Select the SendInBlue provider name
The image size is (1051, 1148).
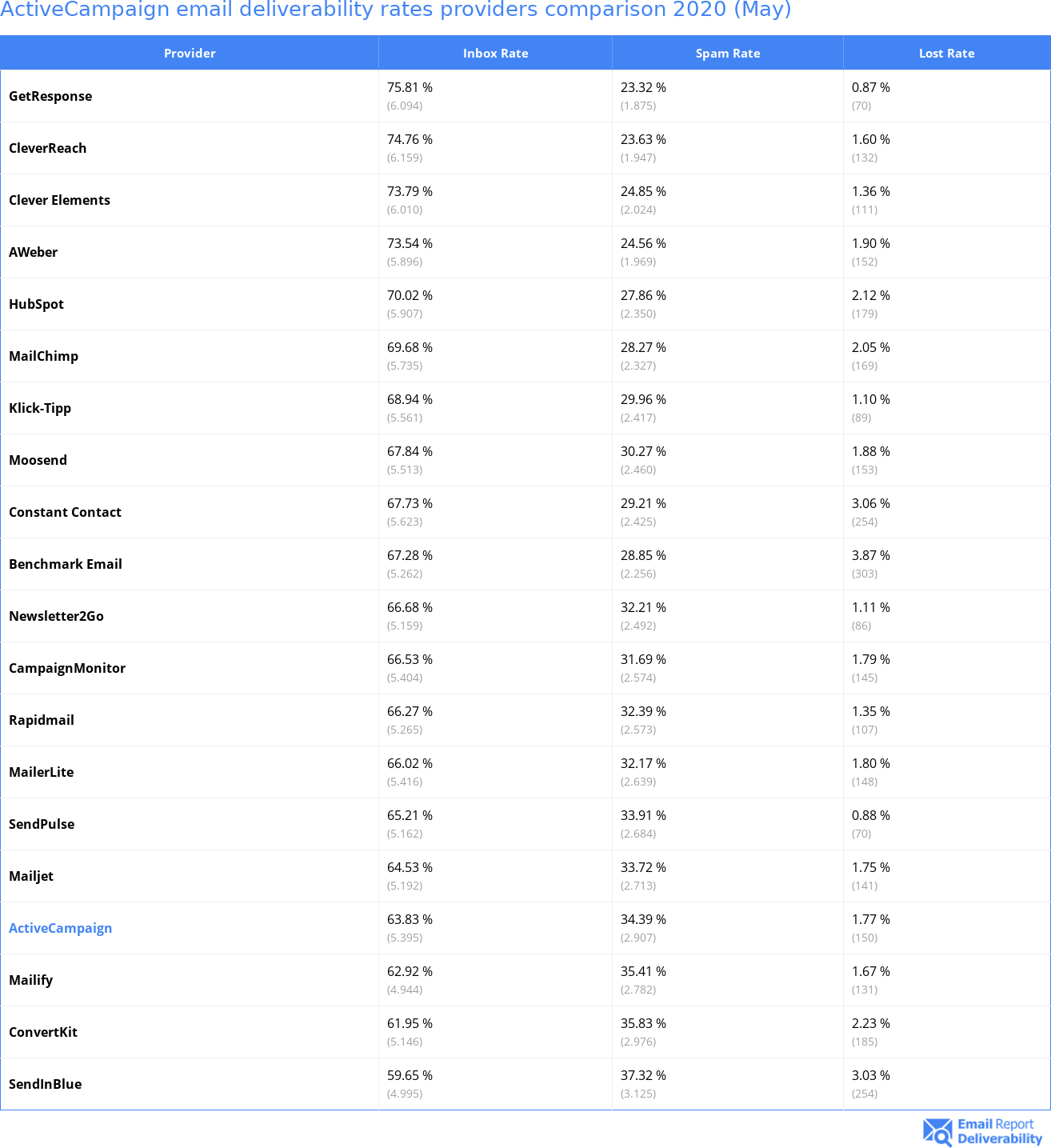[45, 1084]
